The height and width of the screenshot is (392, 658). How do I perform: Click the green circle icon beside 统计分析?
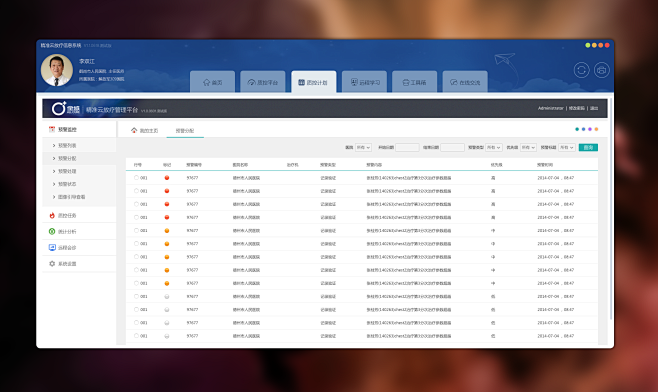52,231
